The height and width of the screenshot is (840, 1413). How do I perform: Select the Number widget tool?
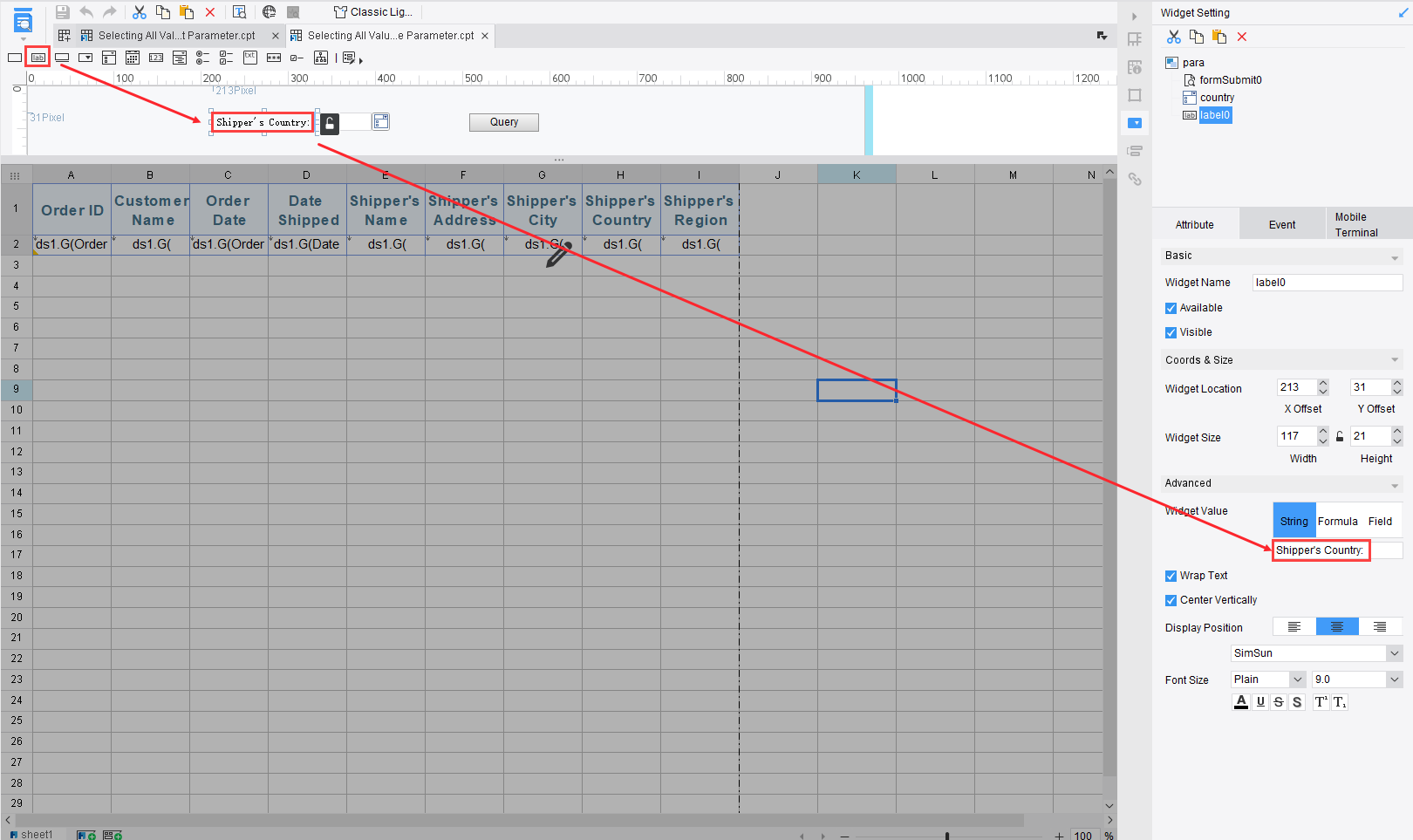pos(156,57)
